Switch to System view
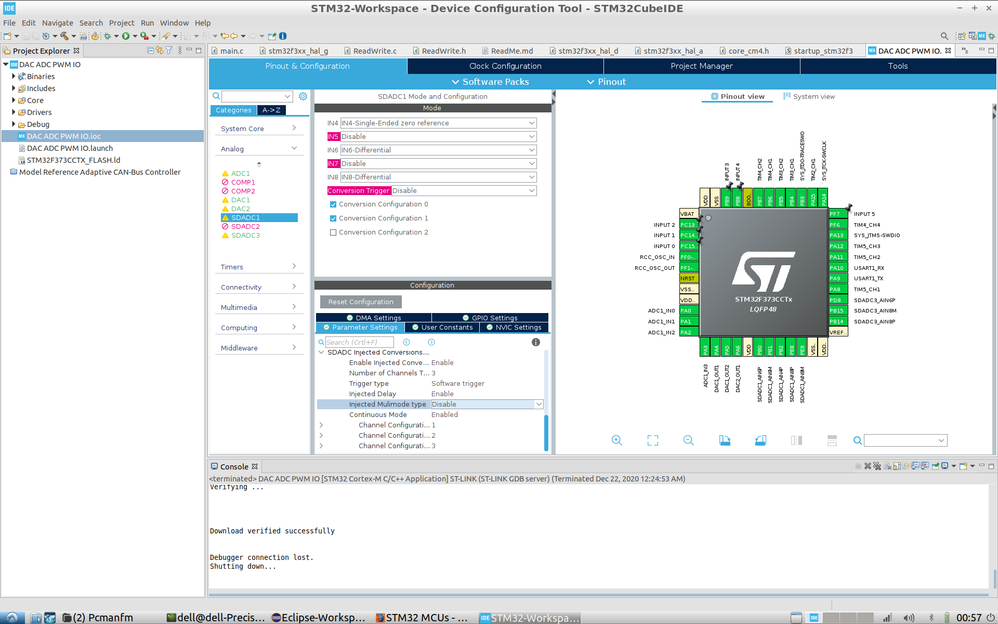The height and width of the screenshot is (624, 998). 809,97
